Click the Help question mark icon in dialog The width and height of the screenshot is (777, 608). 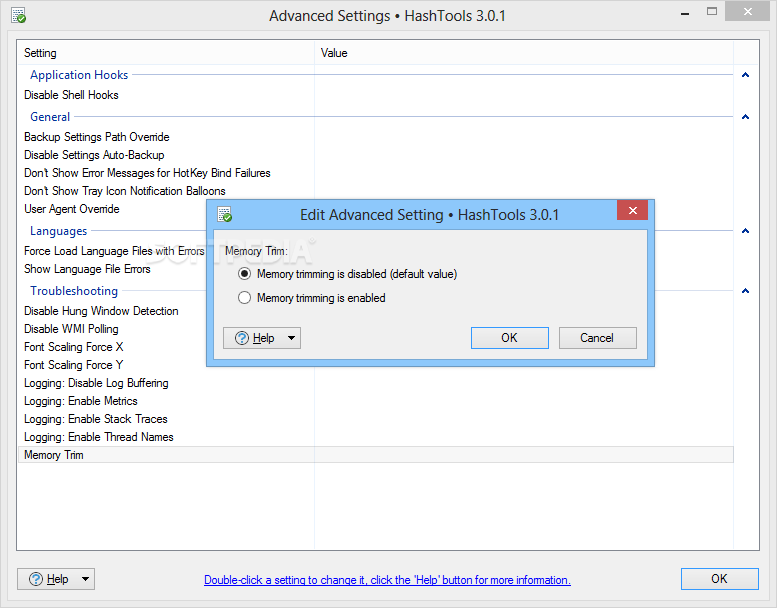(242, 338)
